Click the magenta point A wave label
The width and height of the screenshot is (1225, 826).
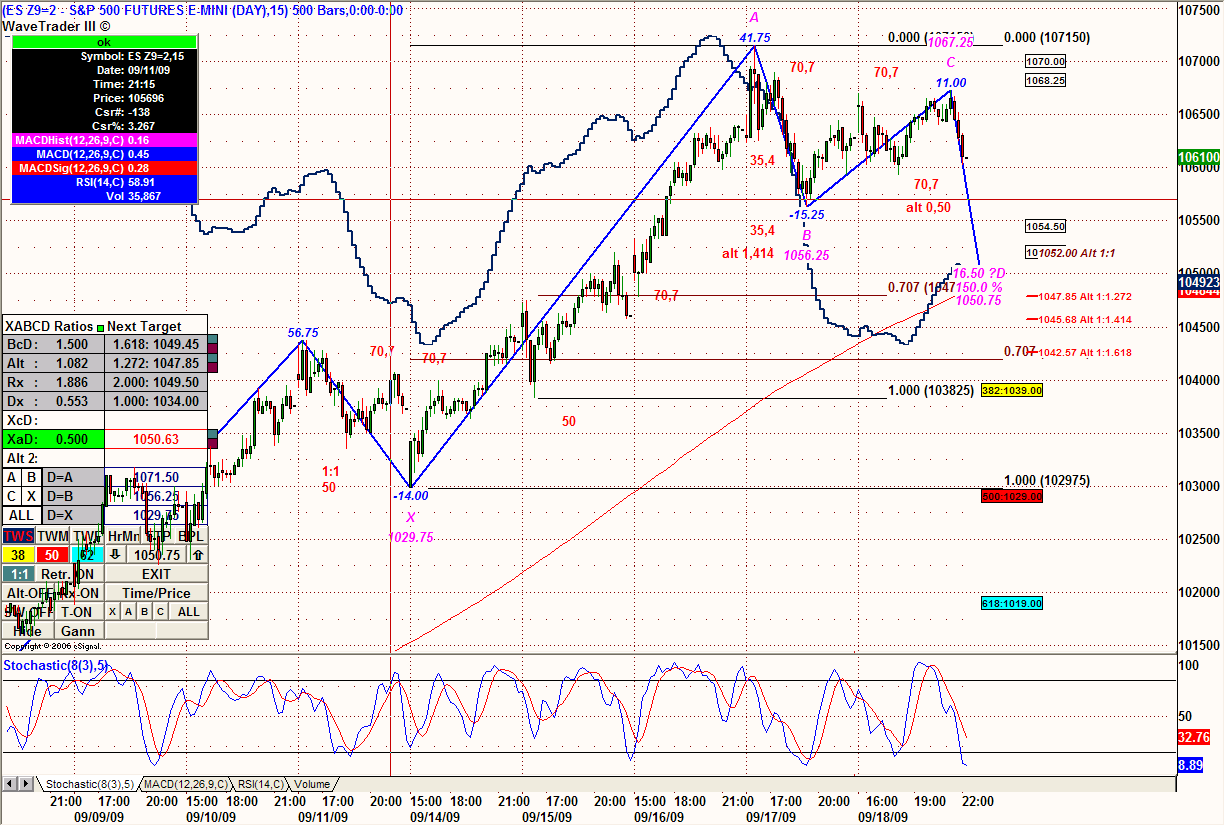coord(754,18)
